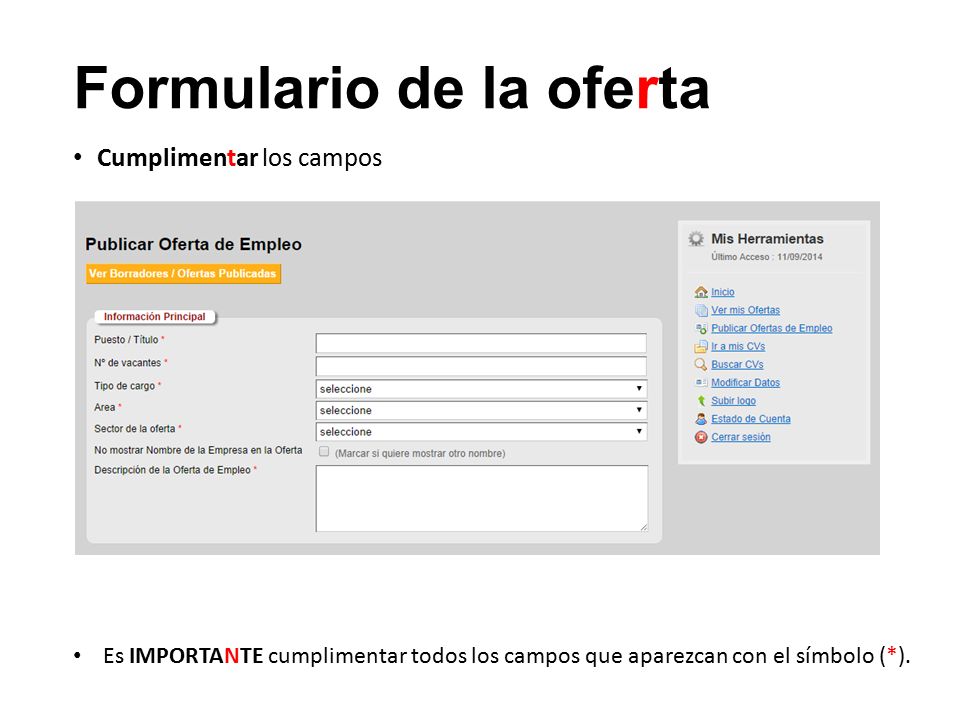This screenshot has height=720, width=960.
Task: Click the card icon beside Modificar Datos
Action: [x=701, y=383]
